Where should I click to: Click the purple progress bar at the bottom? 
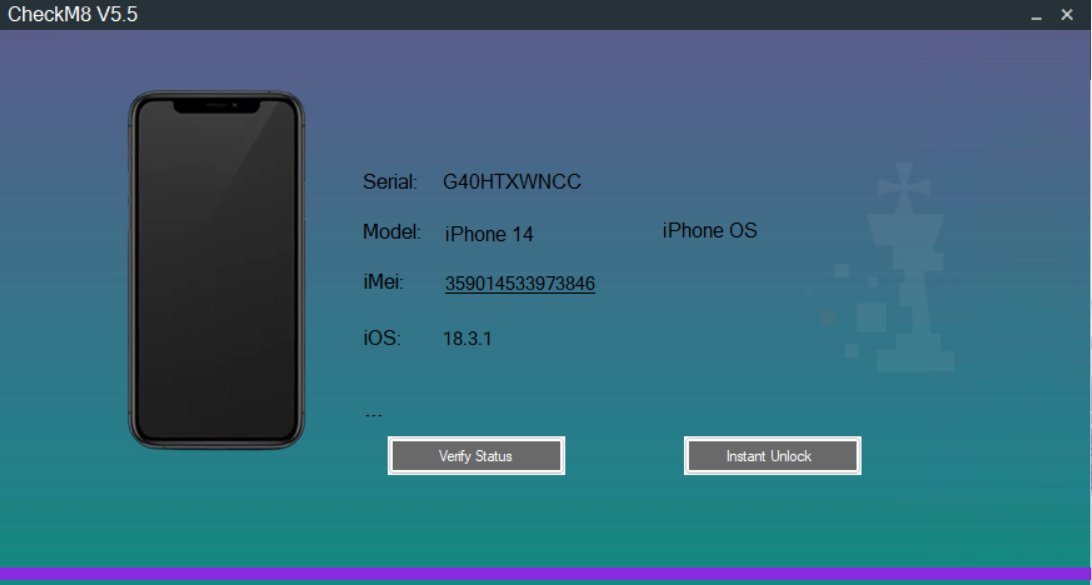[x=546, y=575]
